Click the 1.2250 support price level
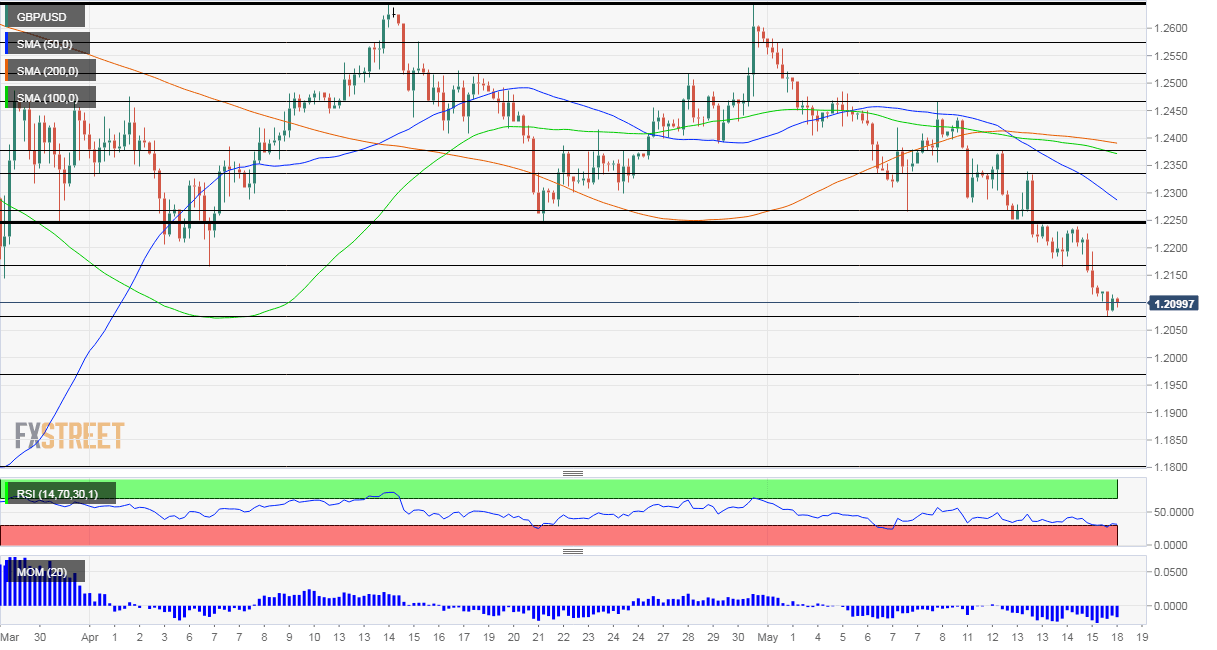Image resolution: width=1217 pixels, height=650 pixels. [1171, 218]
